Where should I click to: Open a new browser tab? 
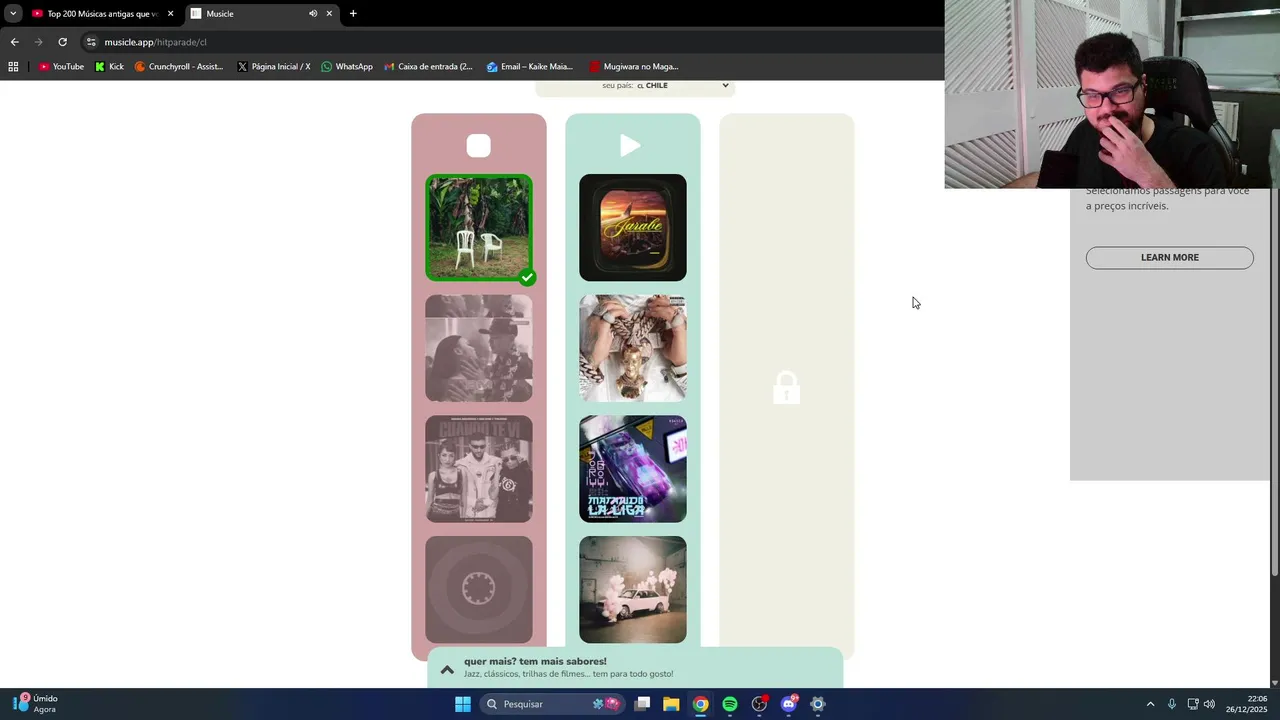click(x=353, y=14)
